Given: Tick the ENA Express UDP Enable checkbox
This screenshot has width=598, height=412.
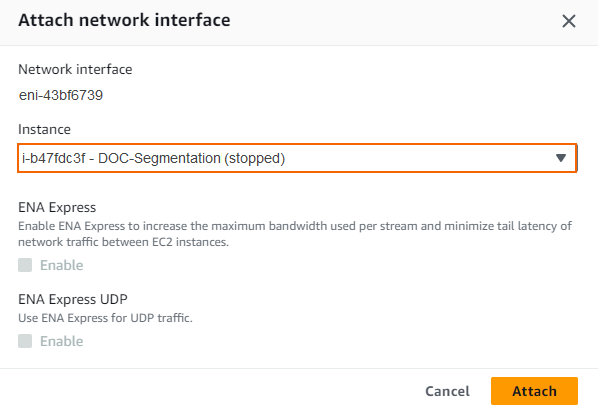Looking at the screenshot, I should pyautogui.click(x=25, y=341).
